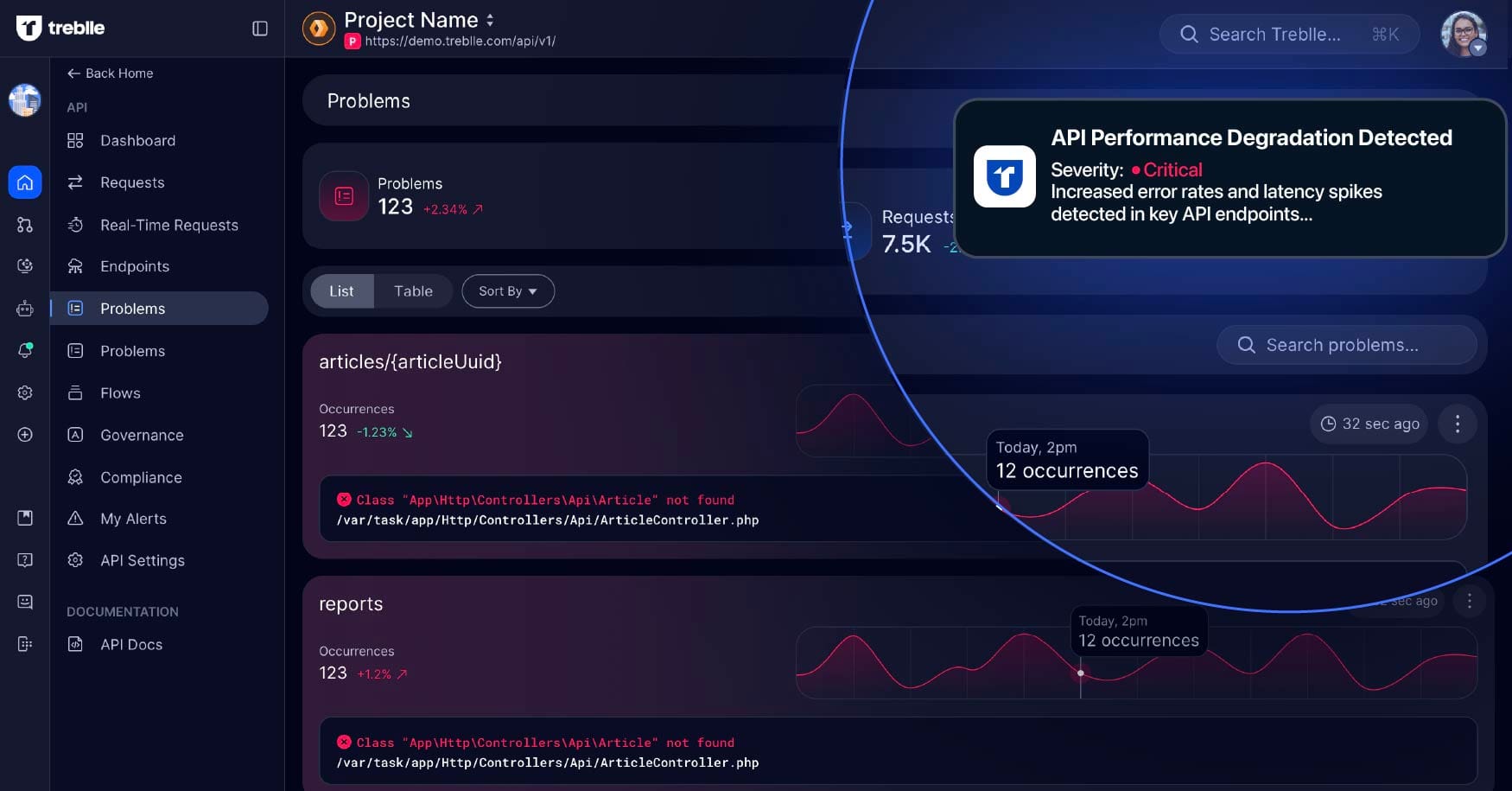Click the plus circle icon in left rail

[x=25, y=435]
